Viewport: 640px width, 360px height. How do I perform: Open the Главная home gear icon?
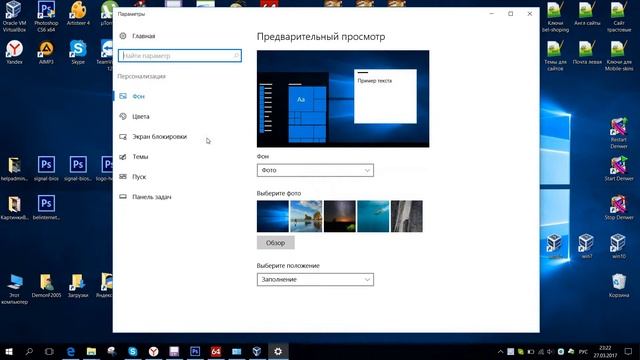click(x=123, y=36)
